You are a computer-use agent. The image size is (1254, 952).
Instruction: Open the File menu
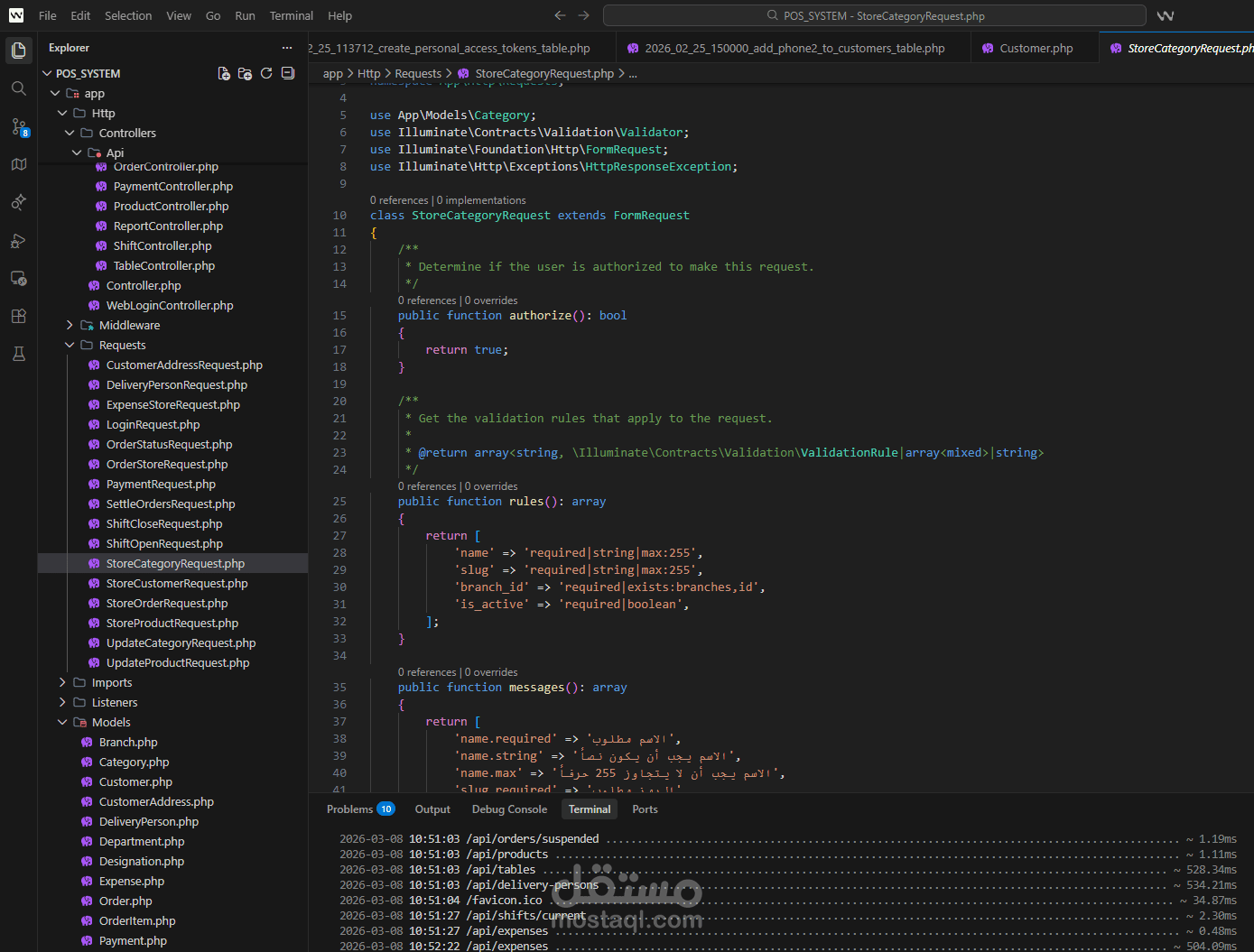click(x=48, y=15)
